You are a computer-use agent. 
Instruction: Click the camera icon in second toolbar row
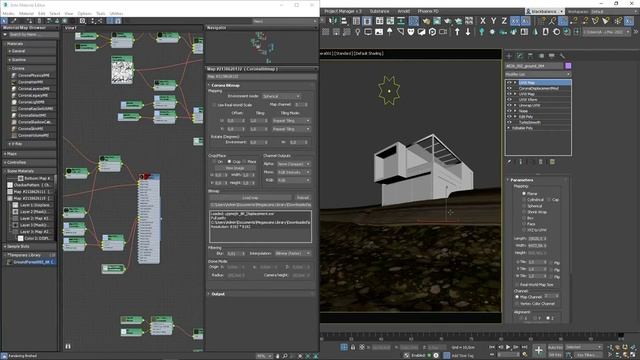443,31
